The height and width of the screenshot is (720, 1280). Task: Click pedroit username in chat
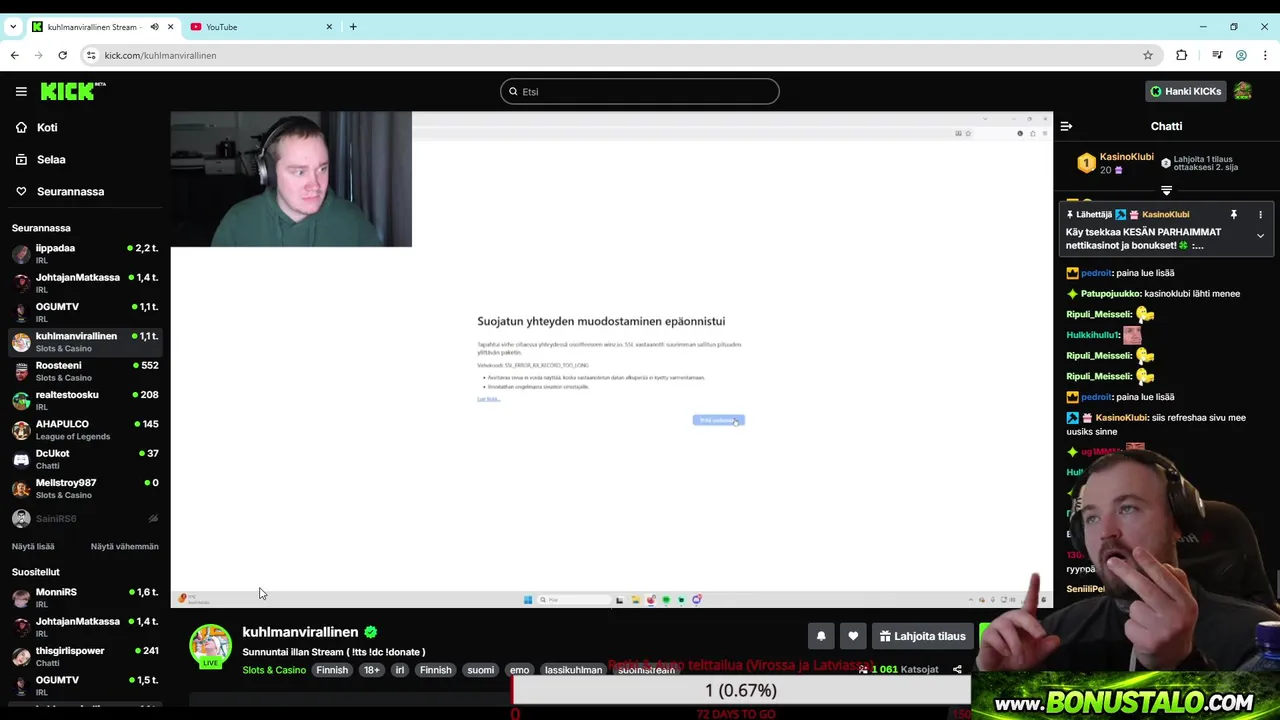pos(1097,273)
